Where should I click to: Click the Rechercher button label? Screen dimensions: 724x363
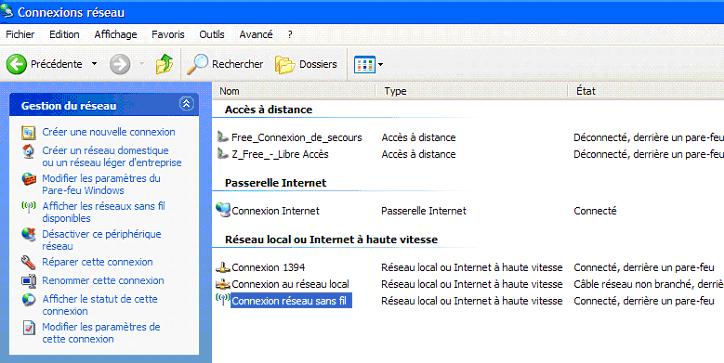[237, 64]
